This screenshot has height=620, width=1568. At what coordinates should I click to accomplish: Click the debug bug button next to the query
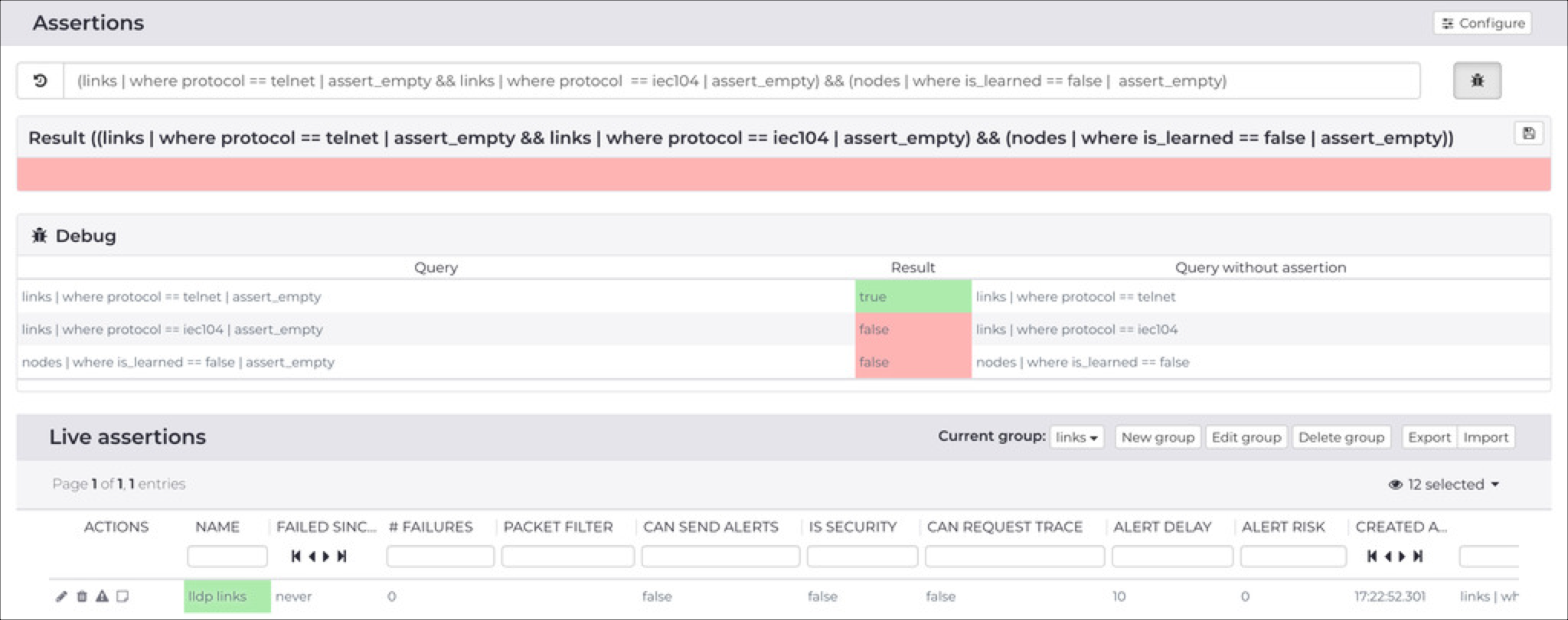(x=1477, y=80)
